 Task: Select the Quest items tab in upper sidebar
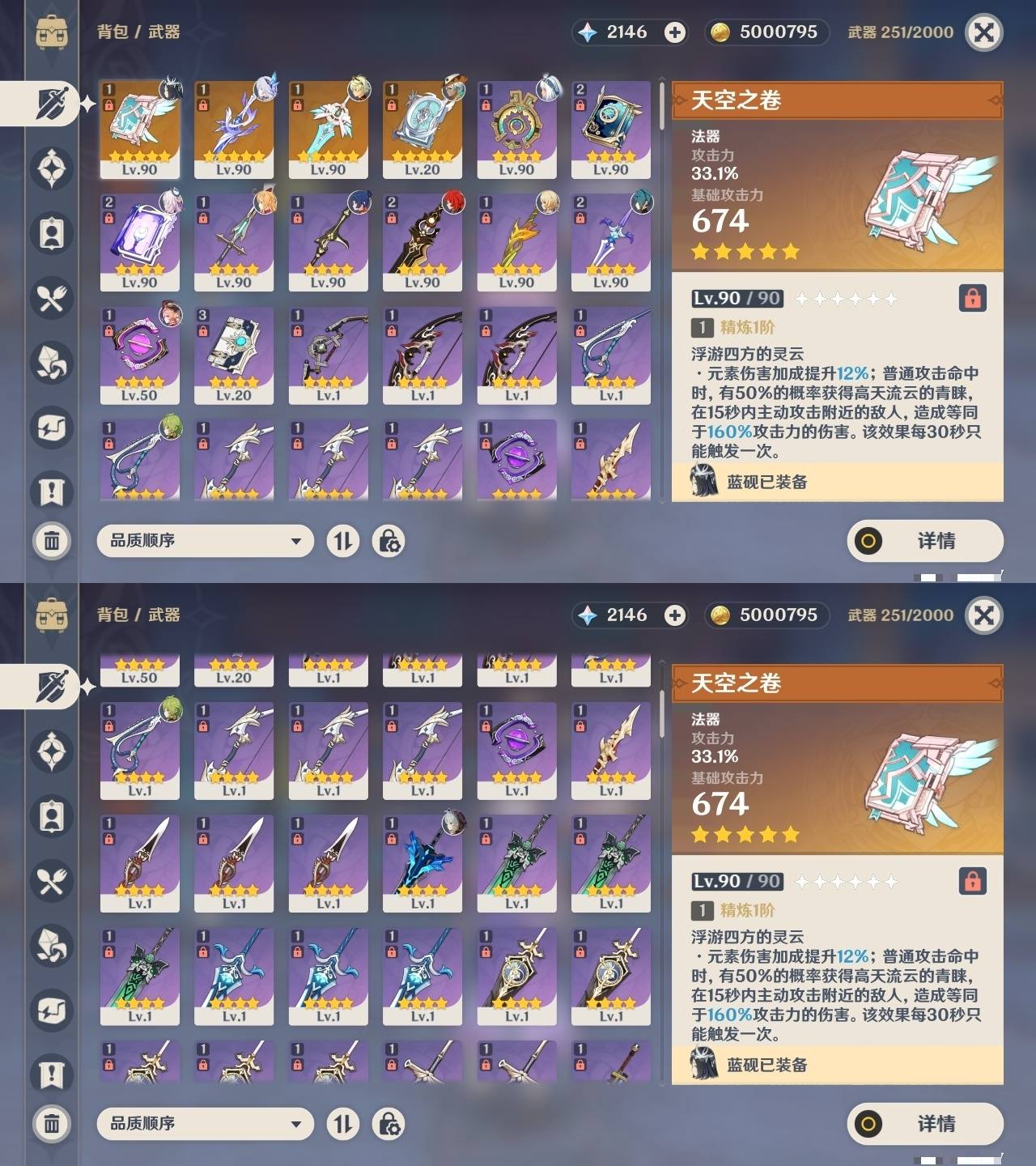[x=52, y=492]
